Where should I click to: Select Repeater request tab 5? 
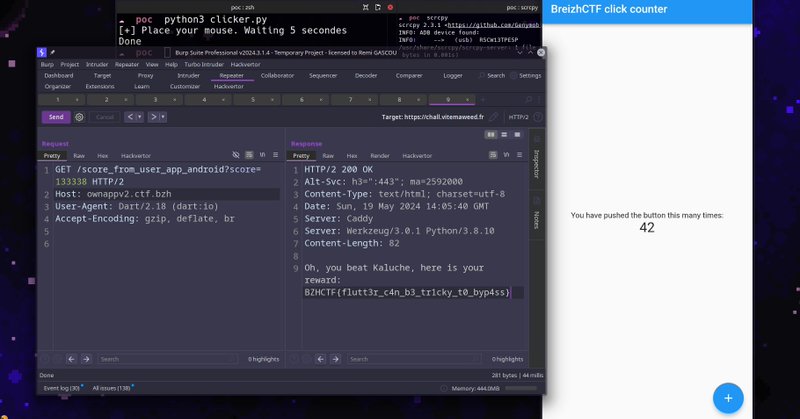click(253, 100)
